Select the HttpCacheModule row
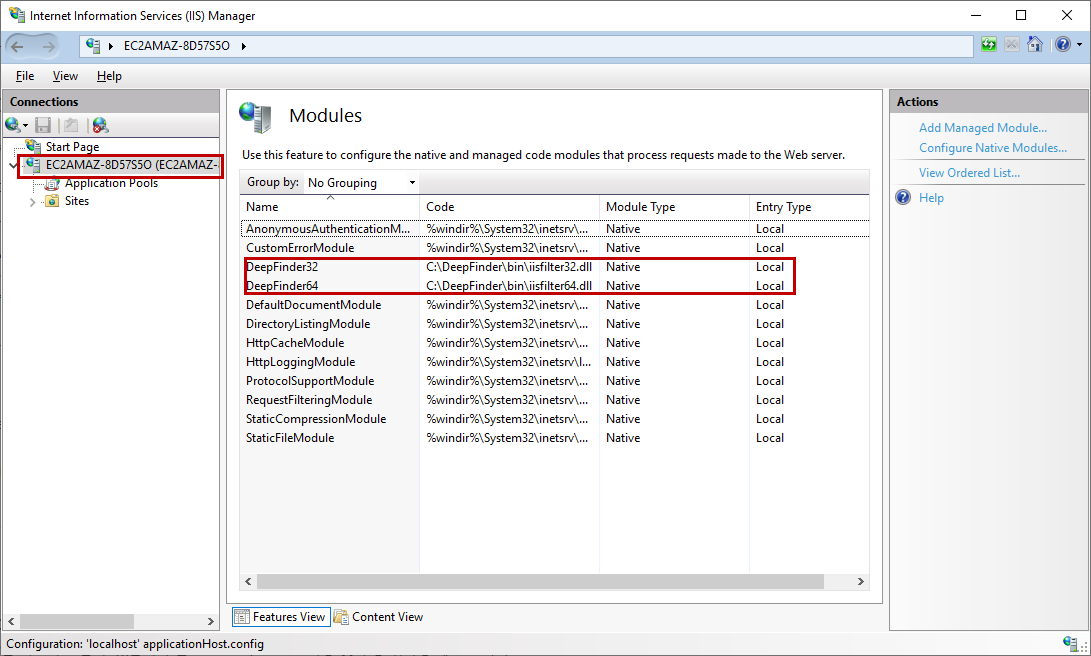Viewport: 1091px width, 656px height. (x=555, y=343)
